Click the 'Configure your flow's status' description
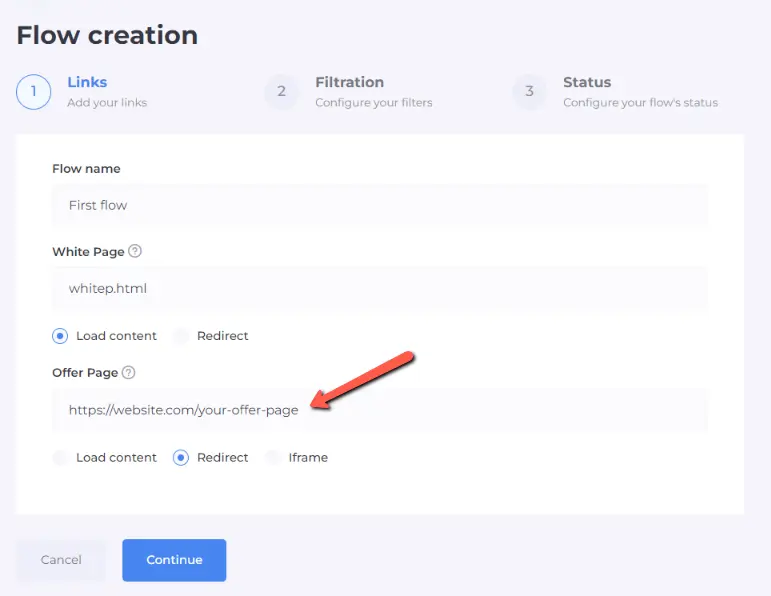The height and width of the screenshot is (596, 771). tap(640, 102)
